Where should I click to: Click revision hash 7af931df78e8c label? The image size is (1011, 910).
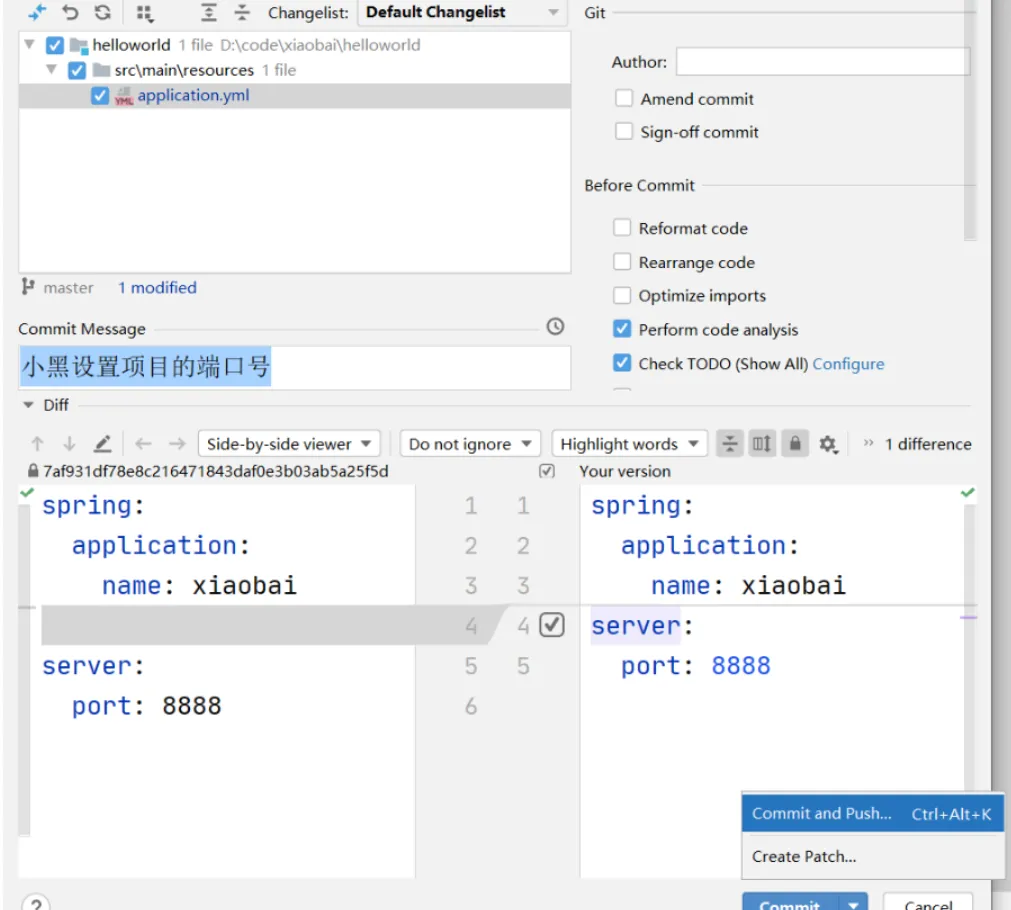[x=215, y=471]
